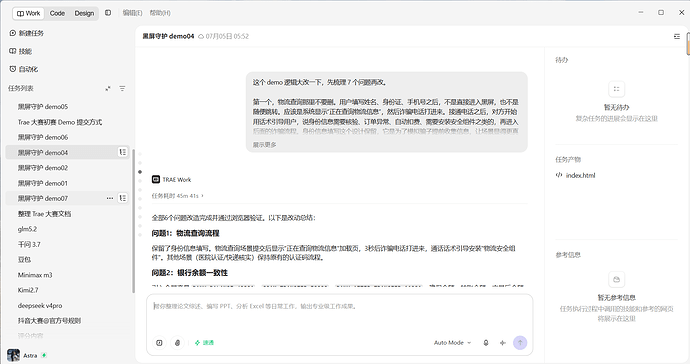This screenshot has height=364, width=690.
Task: Open the Astra user profile avatar
Action: [x=14, y=355]
